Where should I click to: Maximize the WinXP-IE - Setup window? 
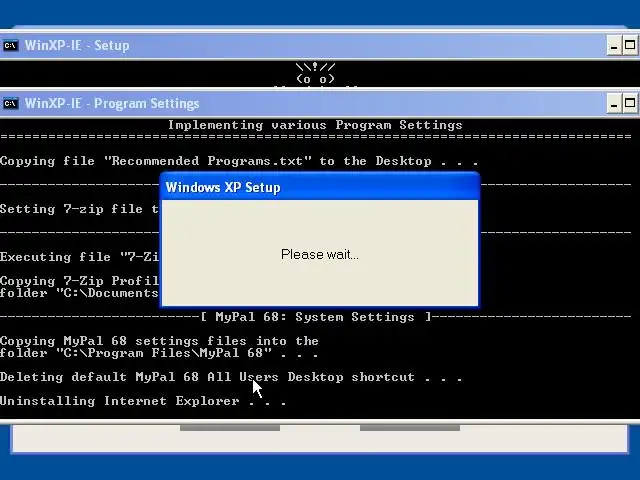[x=630, y=45]
